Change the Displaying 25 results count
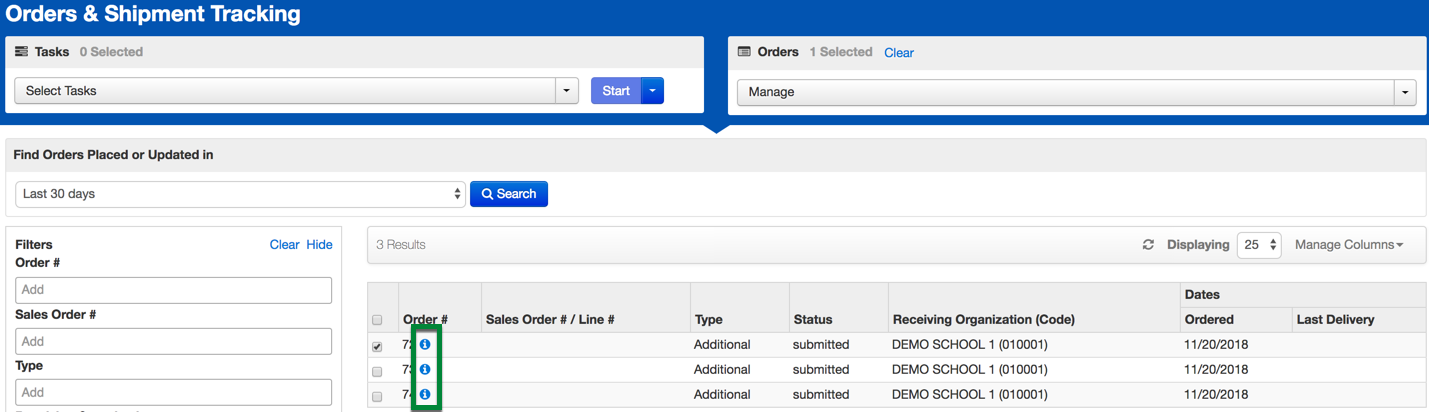 tap(1258, 245)
